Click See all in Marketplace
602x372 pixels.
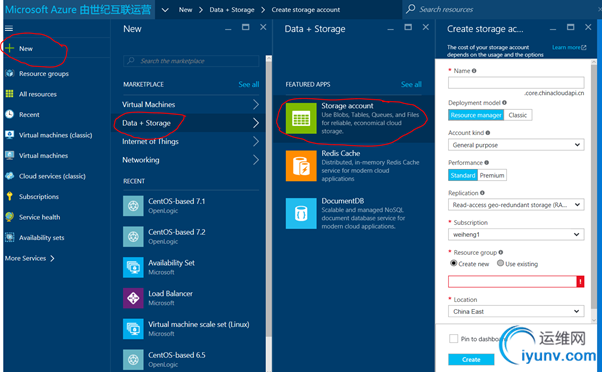pyautogui.click(x=249, y=84)
